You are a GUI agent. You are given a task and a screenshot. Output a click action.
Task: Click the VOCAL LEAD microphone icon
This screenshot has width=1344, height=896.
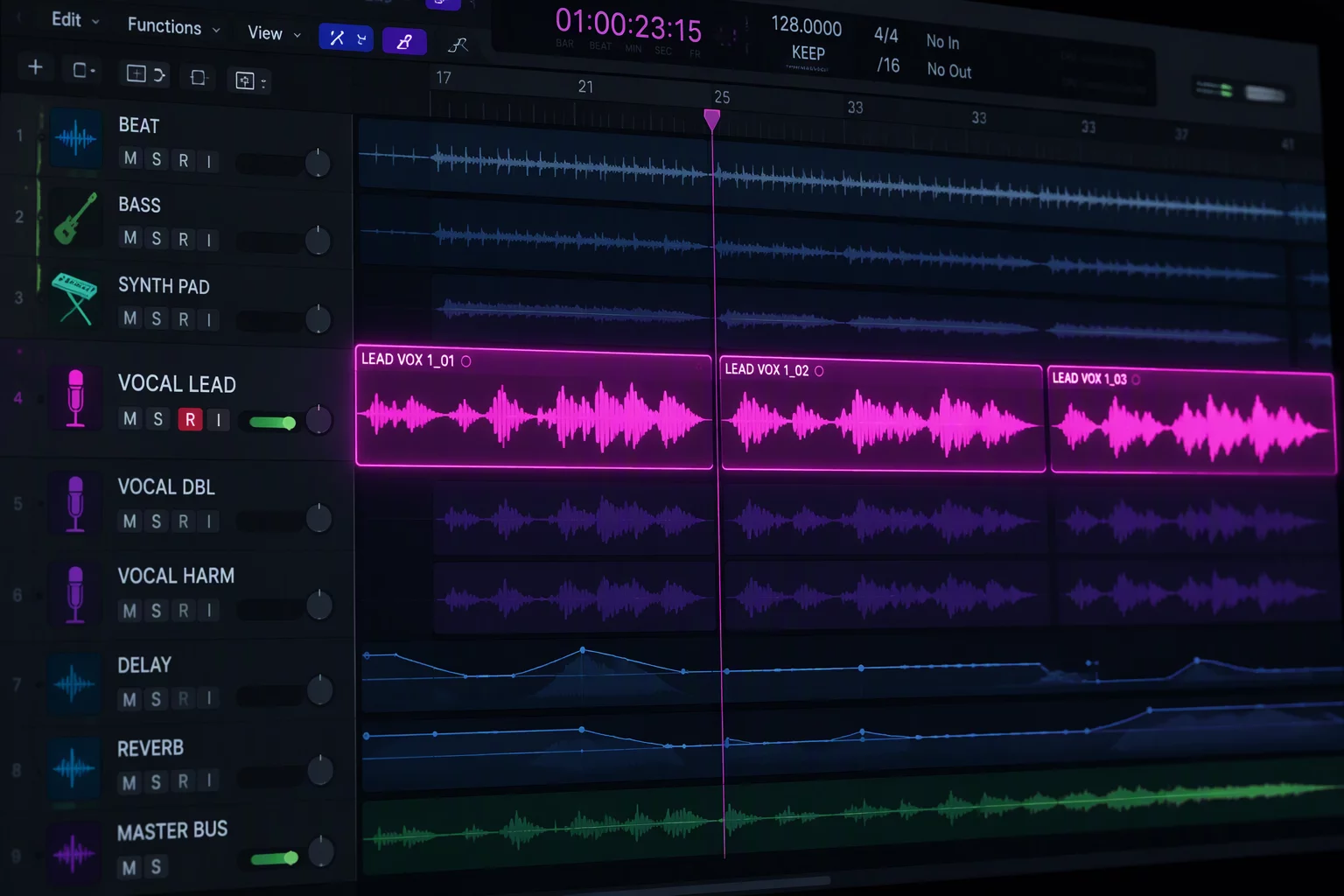pyautogui.click(x=75, y=397)
